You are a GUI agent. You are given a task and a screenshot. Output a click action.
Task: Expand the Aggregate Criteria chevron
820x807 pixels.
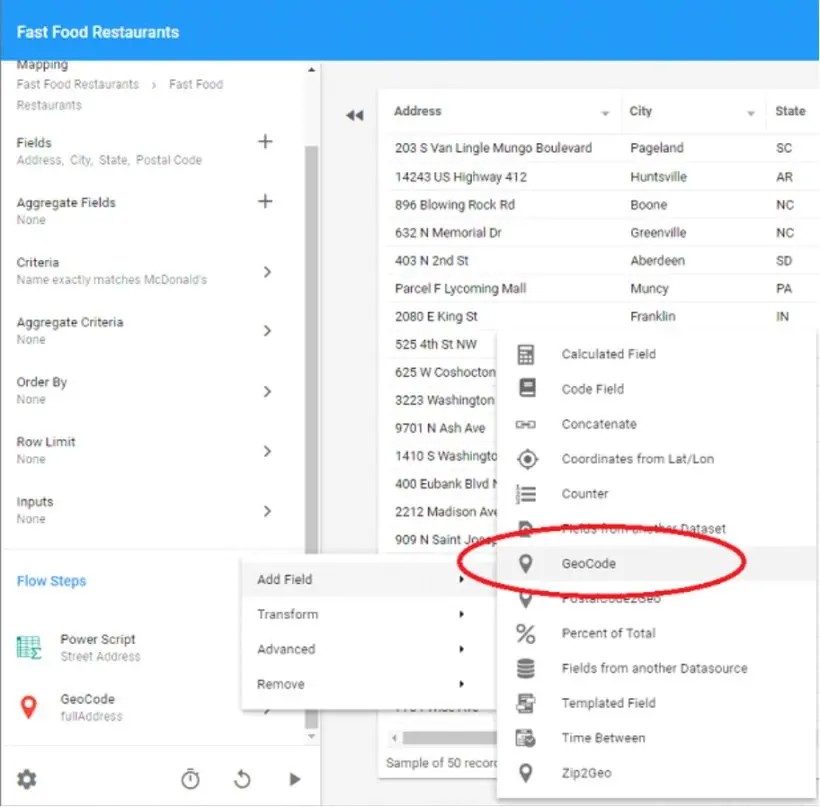click(x=267, y=331)
